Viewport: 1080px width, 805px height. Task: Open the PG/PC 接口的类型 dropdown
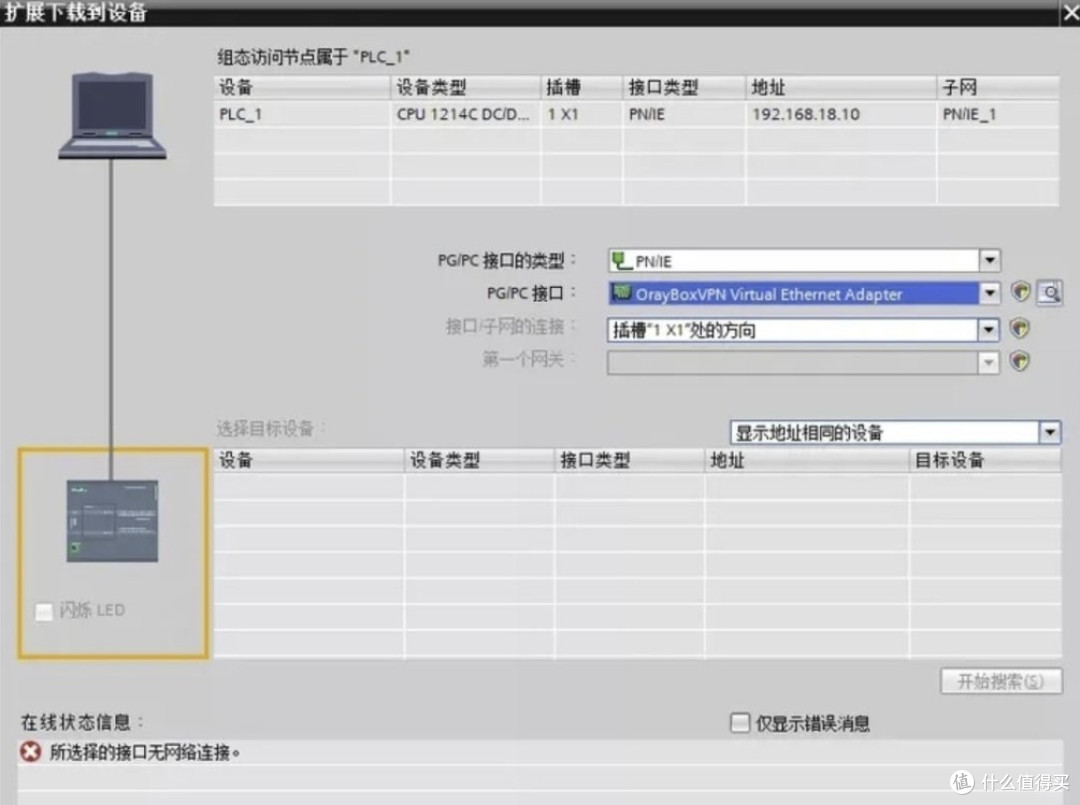989,260
